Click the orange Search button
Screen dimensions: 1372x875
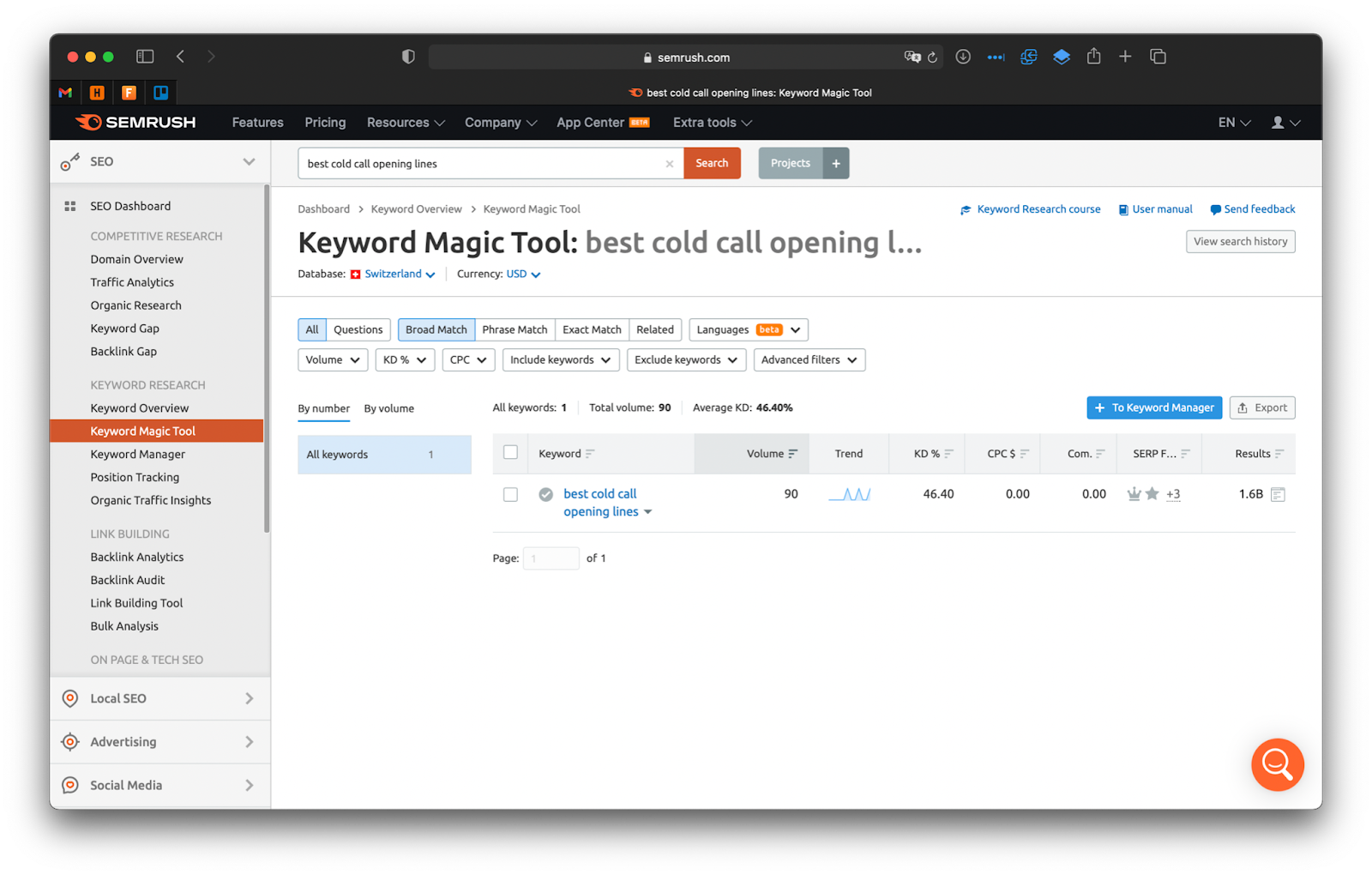point(712,163)
